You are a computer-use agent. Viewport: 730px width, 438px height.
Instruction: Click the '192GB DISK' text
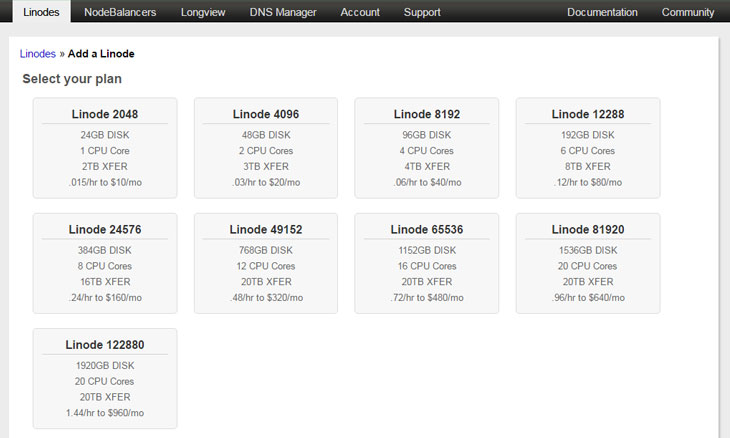(588, 135)
